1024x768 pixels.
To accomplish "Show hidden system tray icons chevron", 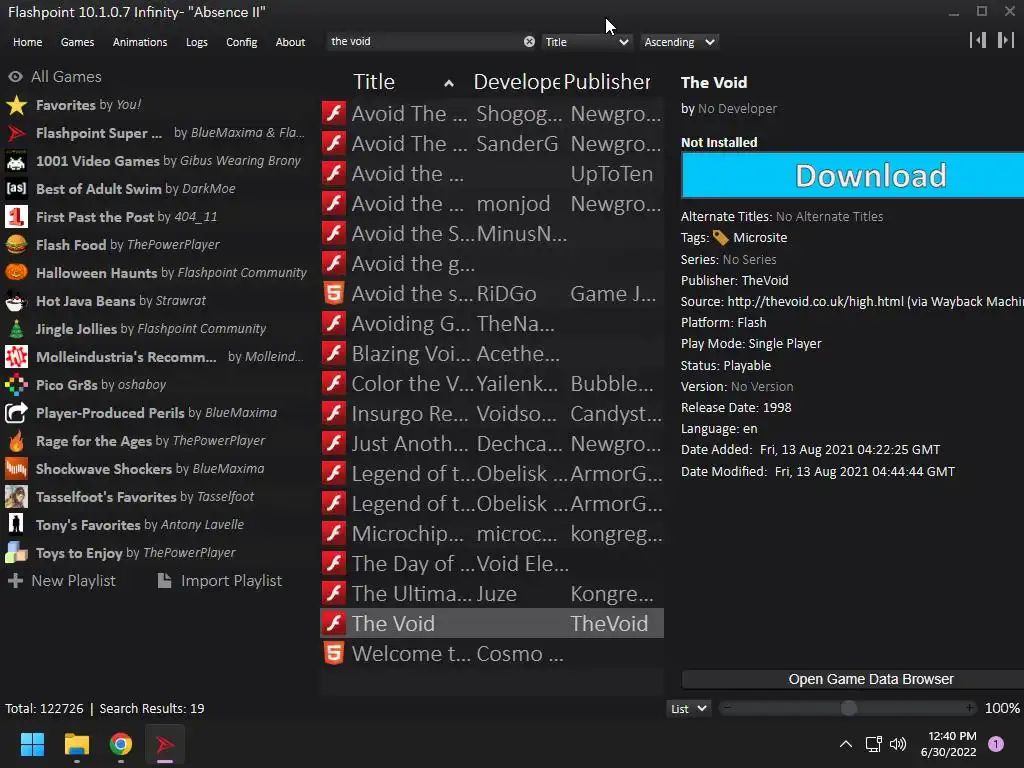I will coord(846,744).
